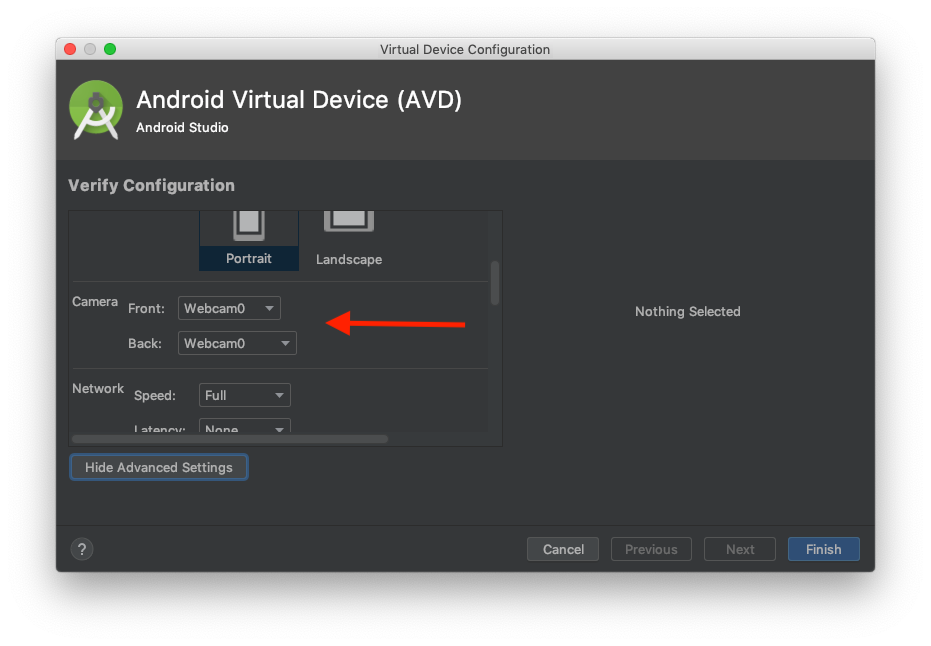
Task: Click the Android Studio logo icon
Action: click(x=96, y=109)
